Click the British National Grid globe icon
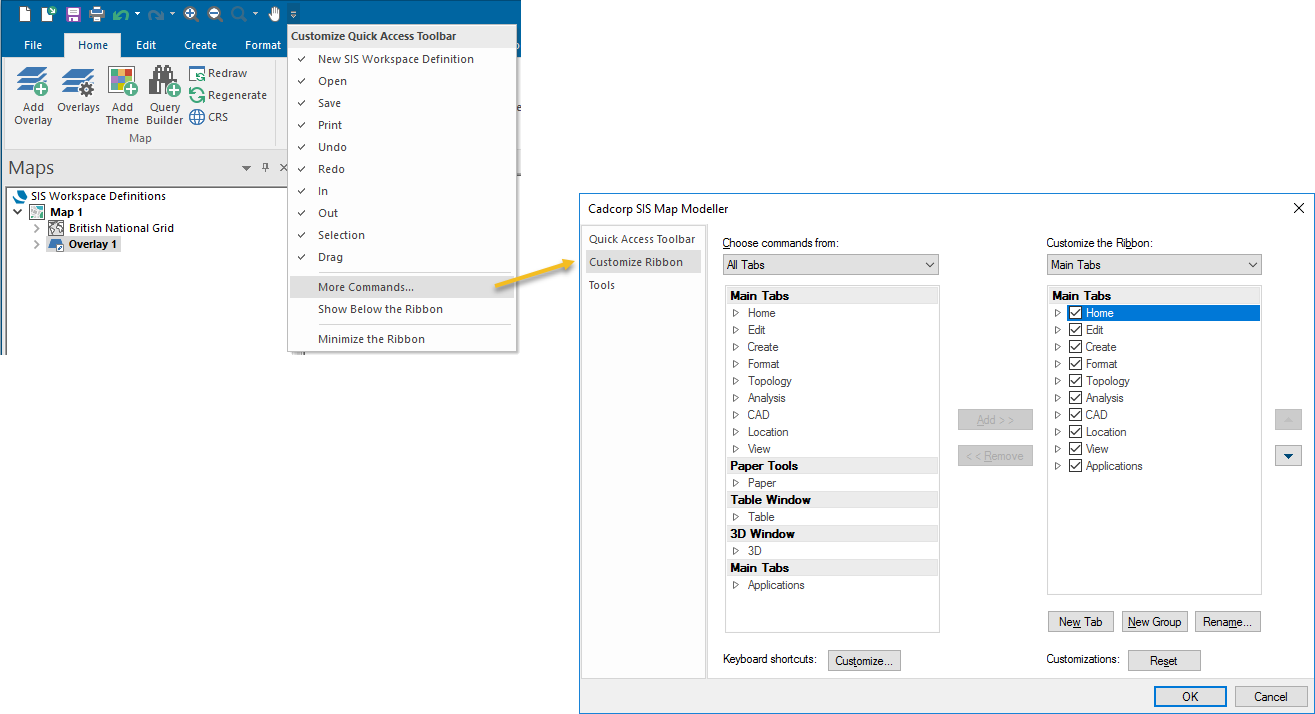Image resolution: width=1315 pixels, height=714 pixels. [56, 228]
